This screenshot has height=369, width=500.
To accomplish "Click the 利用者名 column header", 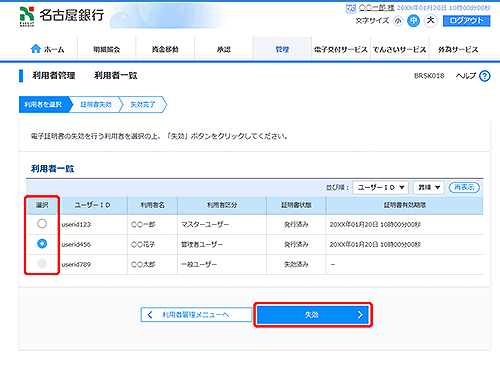I will 152,205.
